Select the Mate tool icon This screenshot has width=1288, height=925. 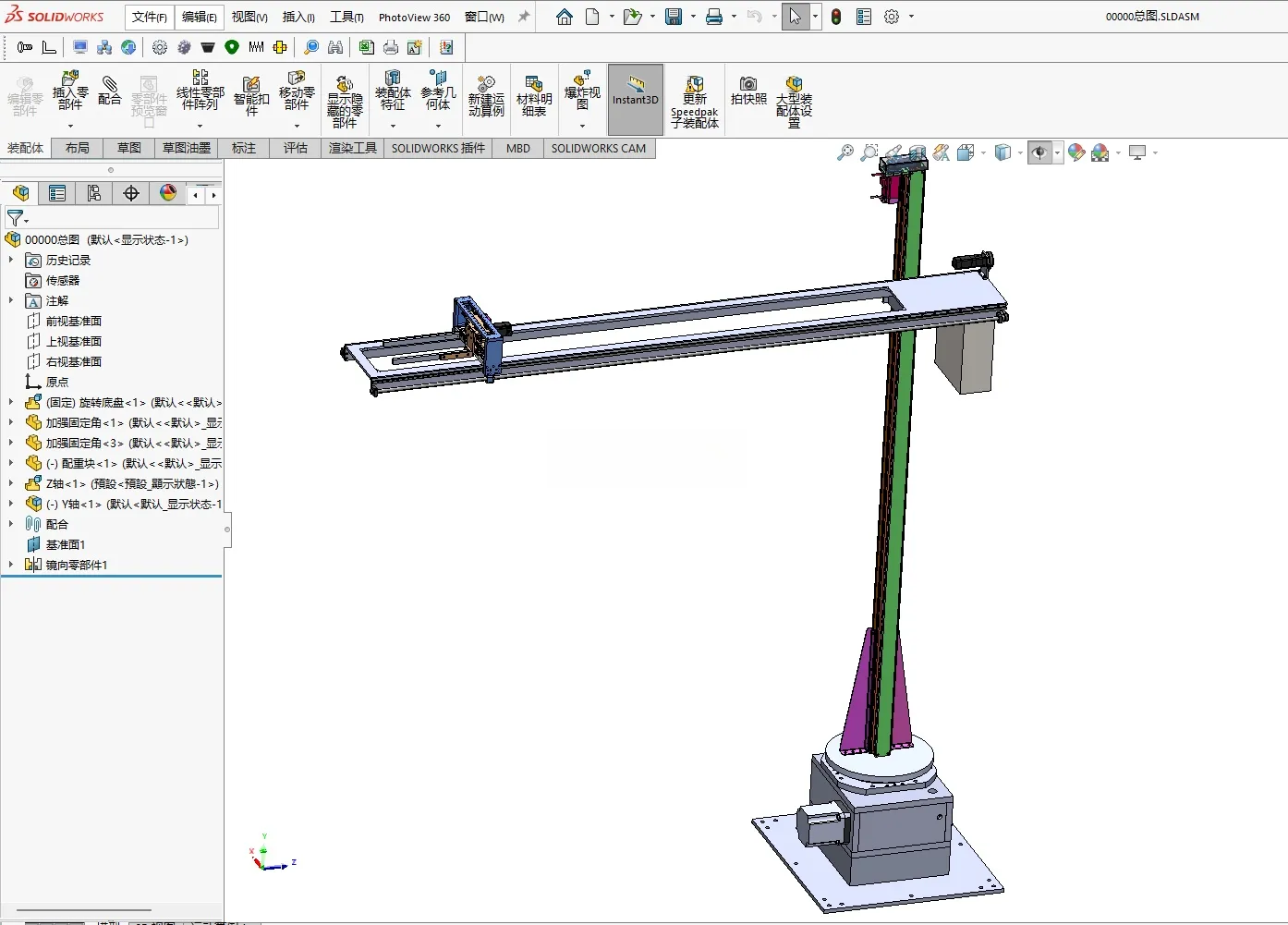(110, 91)
